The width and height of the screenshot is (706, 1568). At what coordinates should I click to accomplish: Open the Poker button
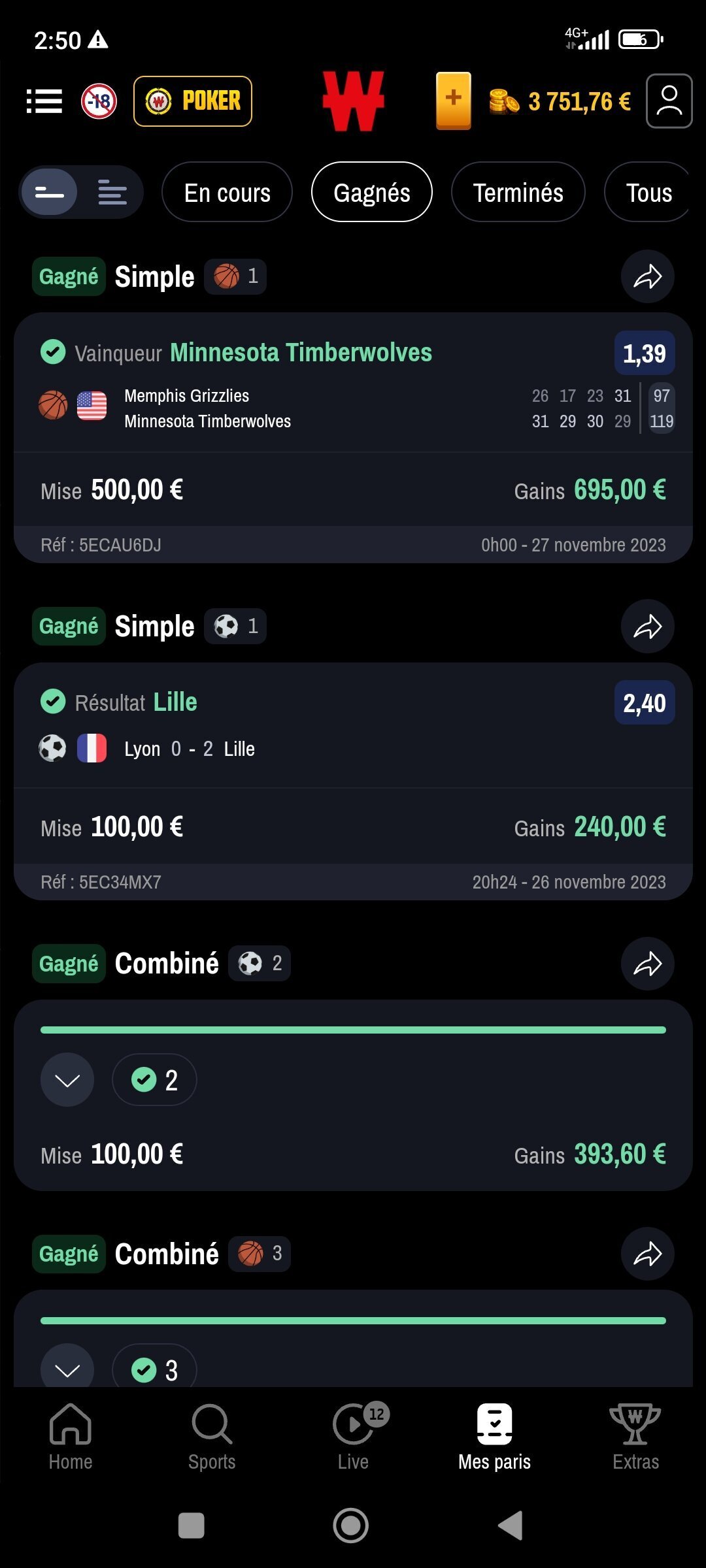(x=193, y=101)
